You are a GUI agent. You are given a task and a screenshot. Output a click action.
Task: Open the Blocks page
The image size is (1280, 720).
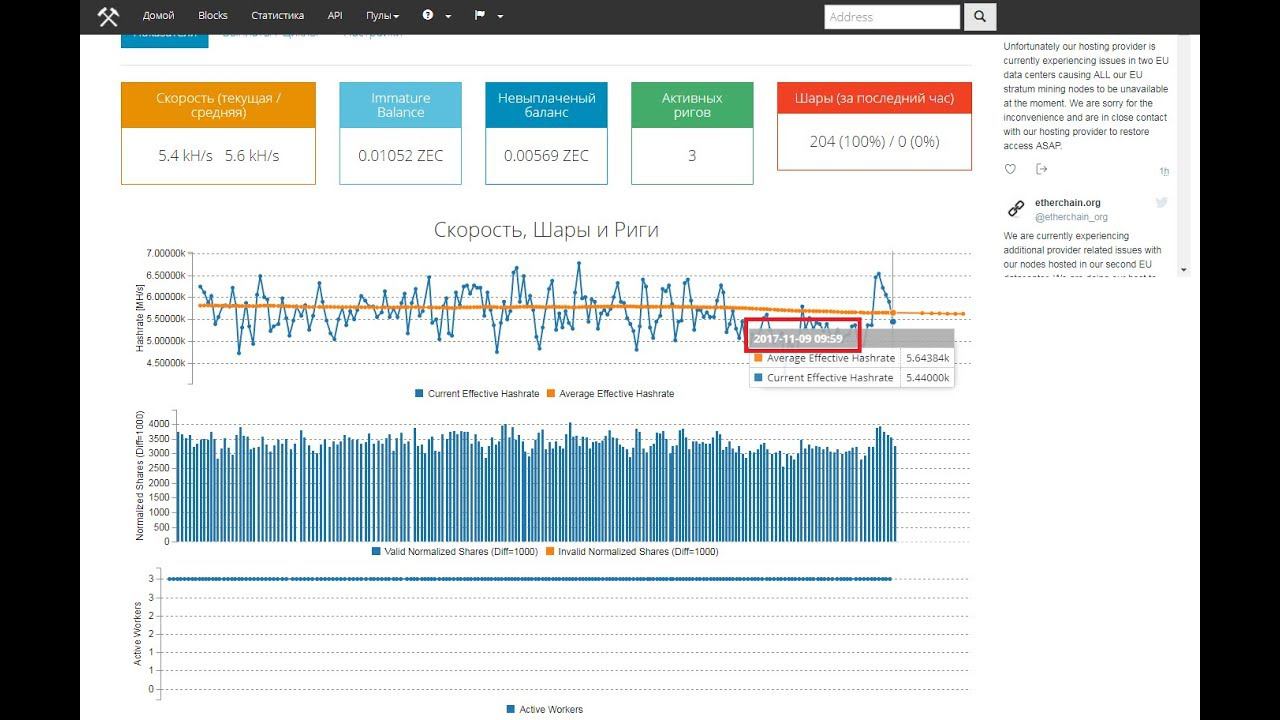click(x=213, y=16)
